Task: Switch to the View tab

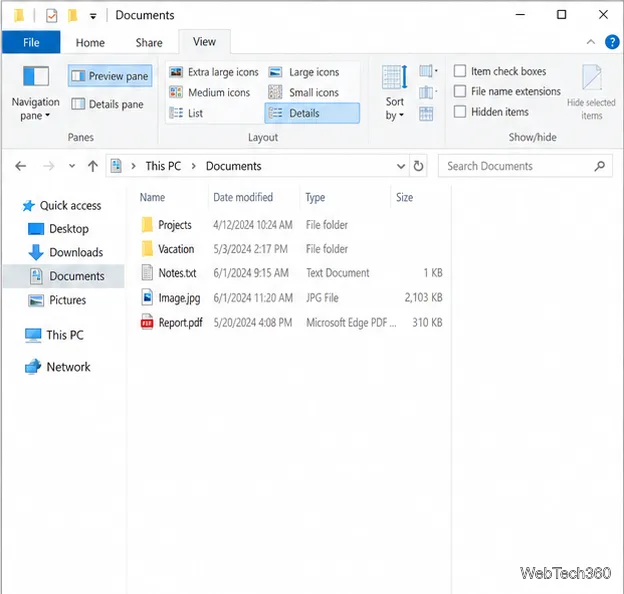Action: coord(204,41)
